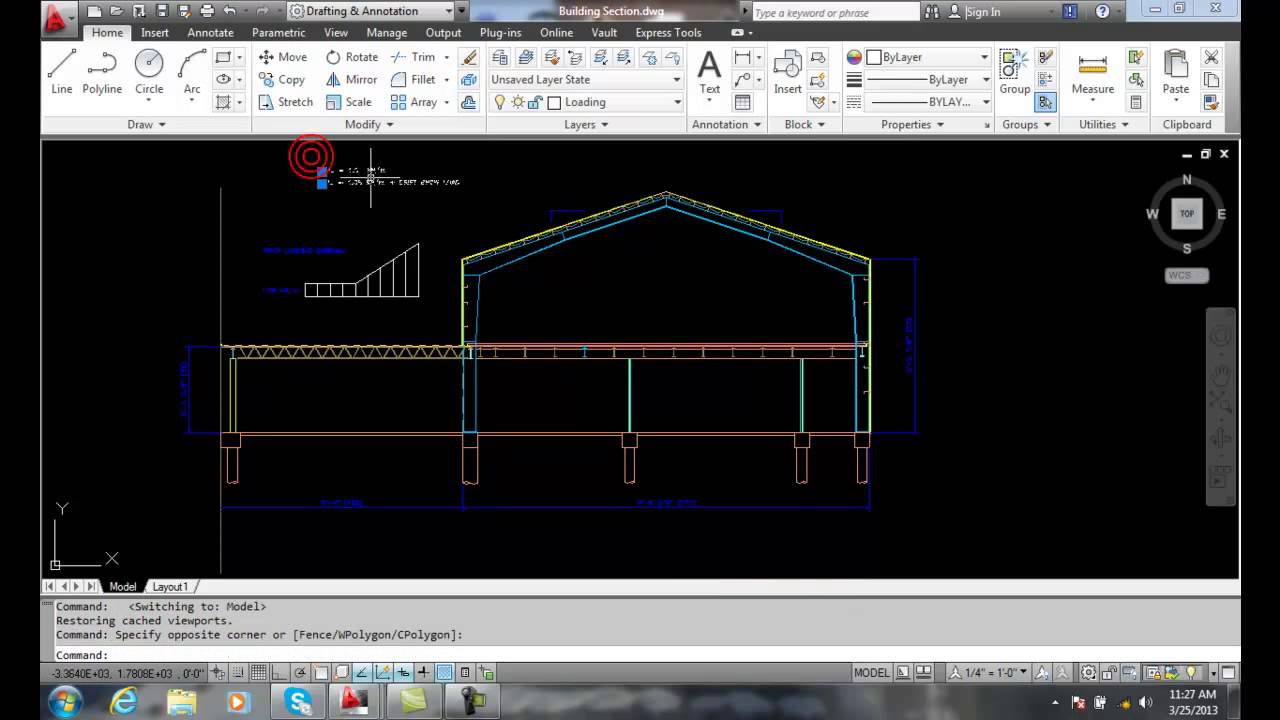Switch to the Express Tools tab
This screenshot has height=720, width=1280.
click(x=668, y=32)
